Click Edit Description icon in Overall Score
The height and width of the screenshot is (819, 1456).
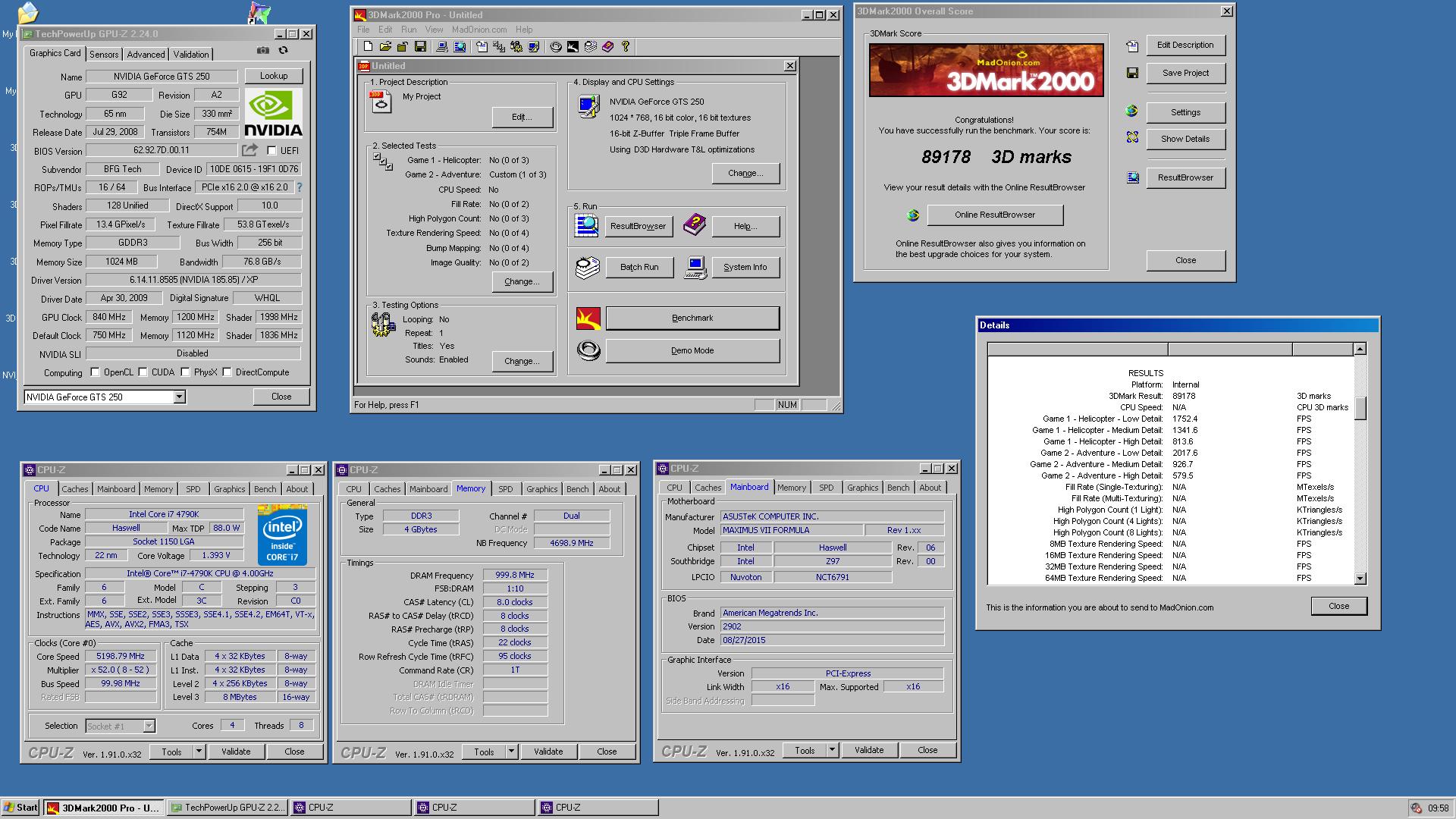click(x=1132, y=45)
